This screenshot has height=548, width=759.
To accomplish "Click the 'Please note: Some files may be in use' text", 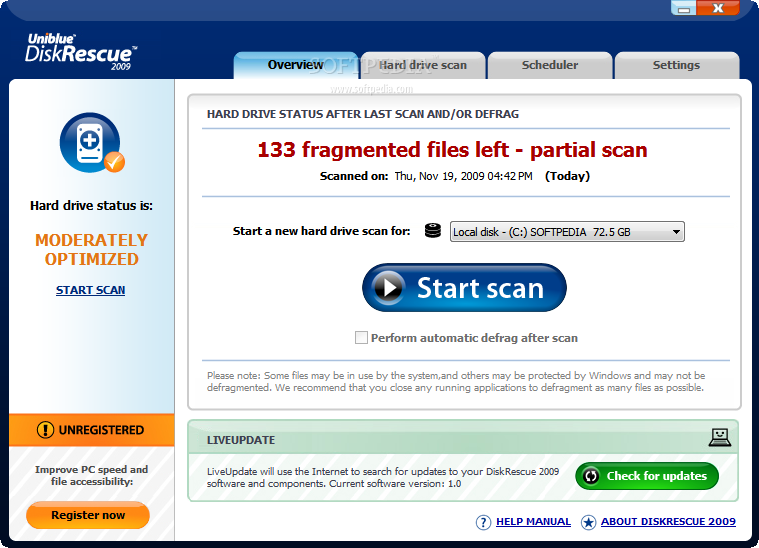I will [x=456, y=381].
